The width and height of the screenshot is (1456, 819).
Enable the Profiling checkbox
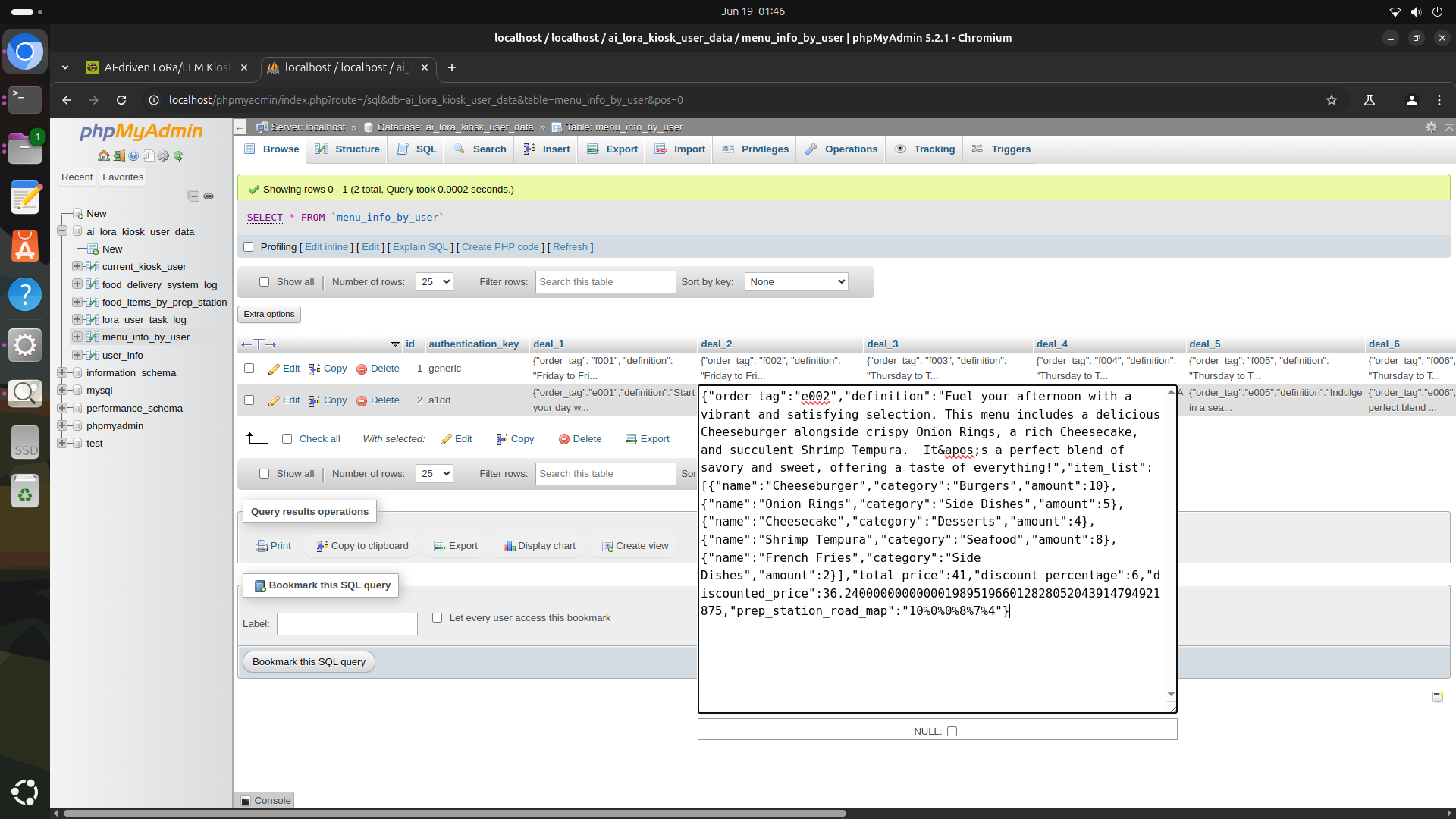coord(248,247)
